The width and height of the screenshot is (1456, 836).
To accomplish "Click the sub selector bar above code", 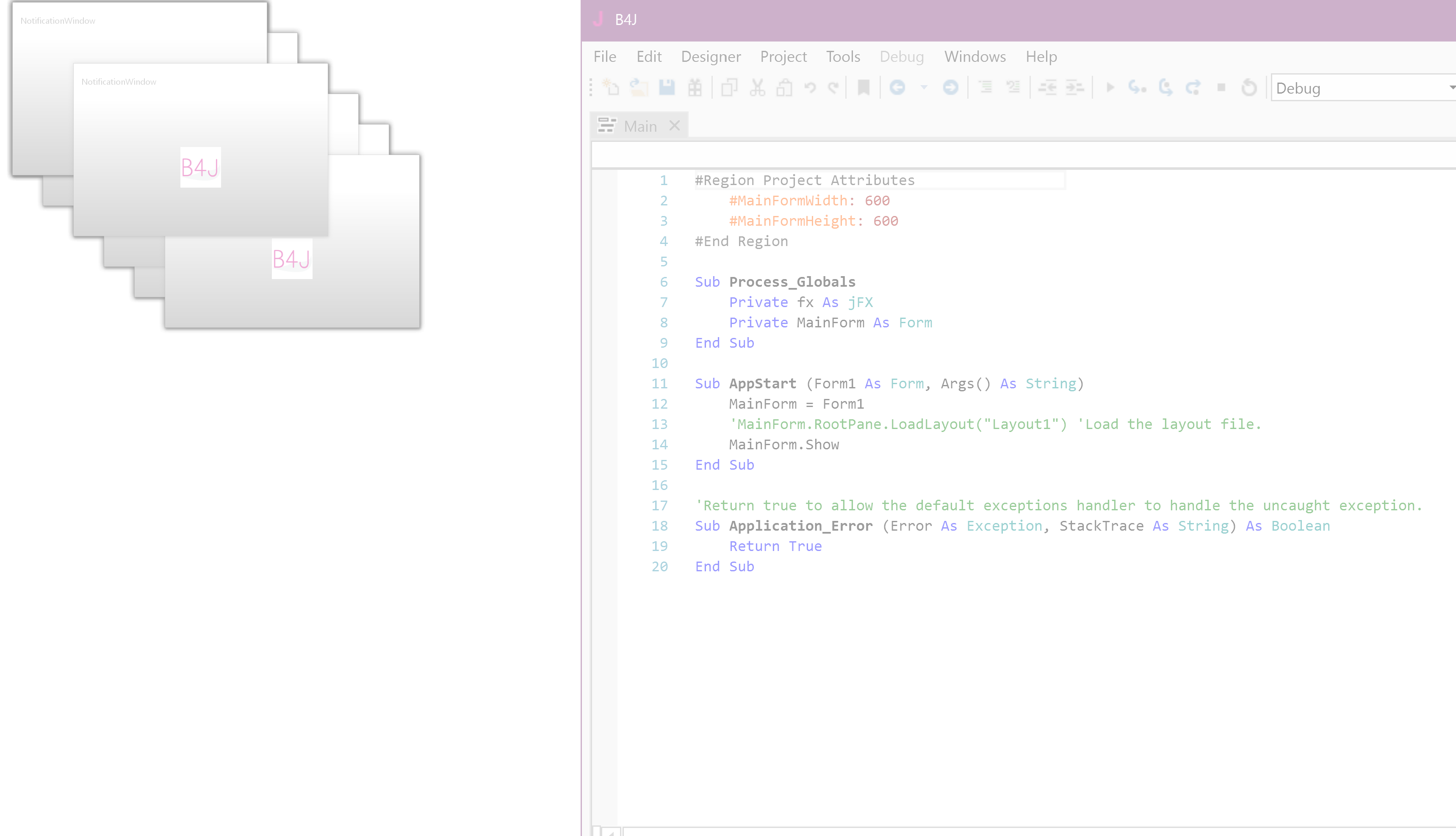I will tap(1022, 155).
